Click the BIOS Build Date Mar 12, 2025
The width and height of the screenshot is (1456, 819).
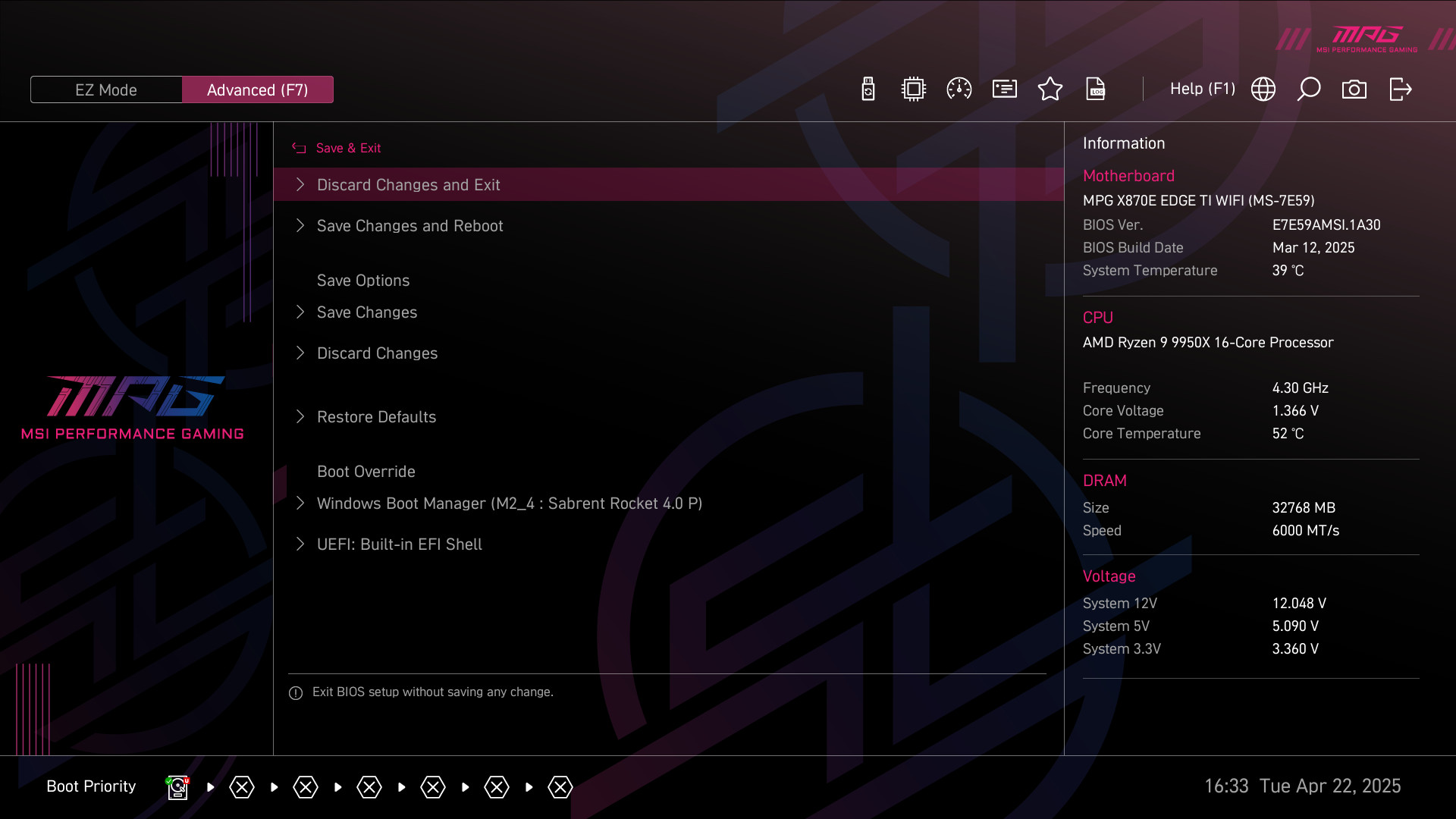1313,248
